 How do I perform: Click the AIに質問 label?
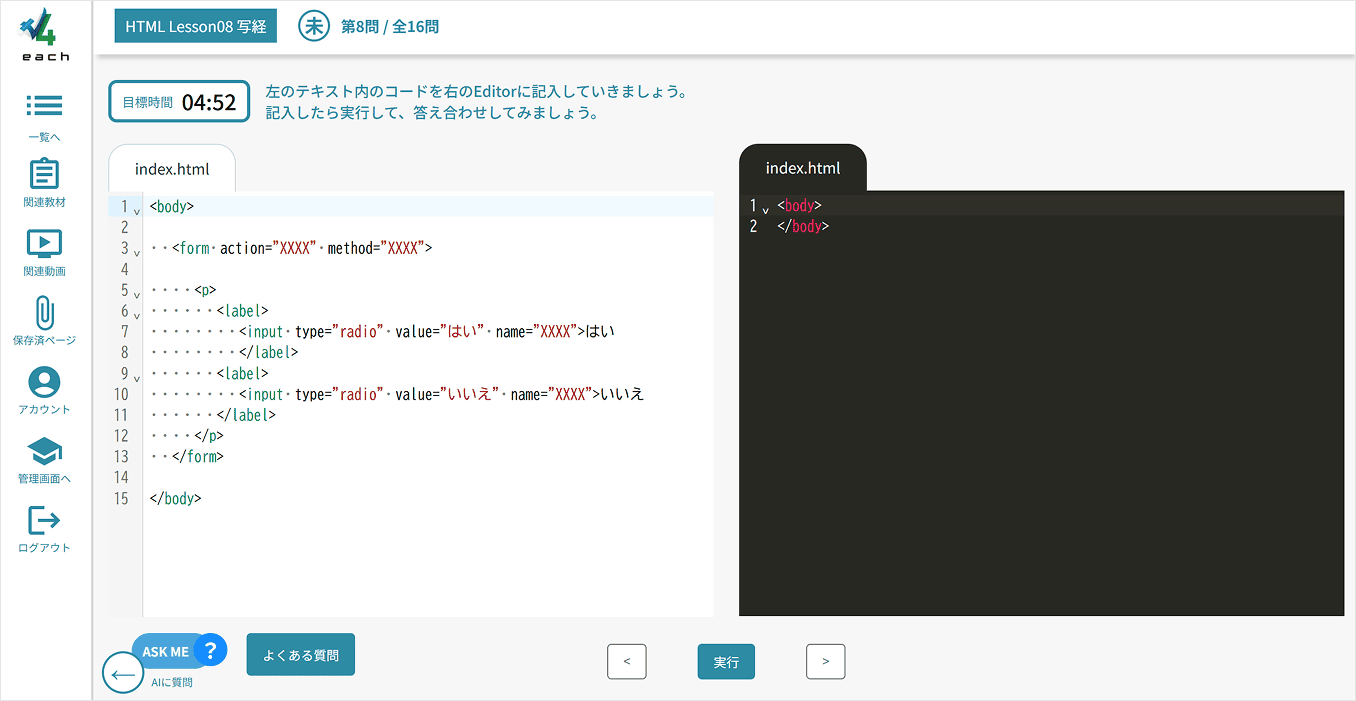(x=172, y=683)
